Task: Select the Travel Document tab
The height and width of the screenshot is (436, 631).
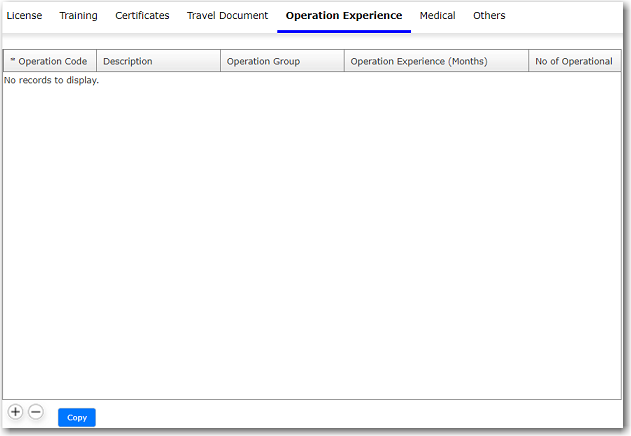Action: pyautogui.click(x=227, y=16)
